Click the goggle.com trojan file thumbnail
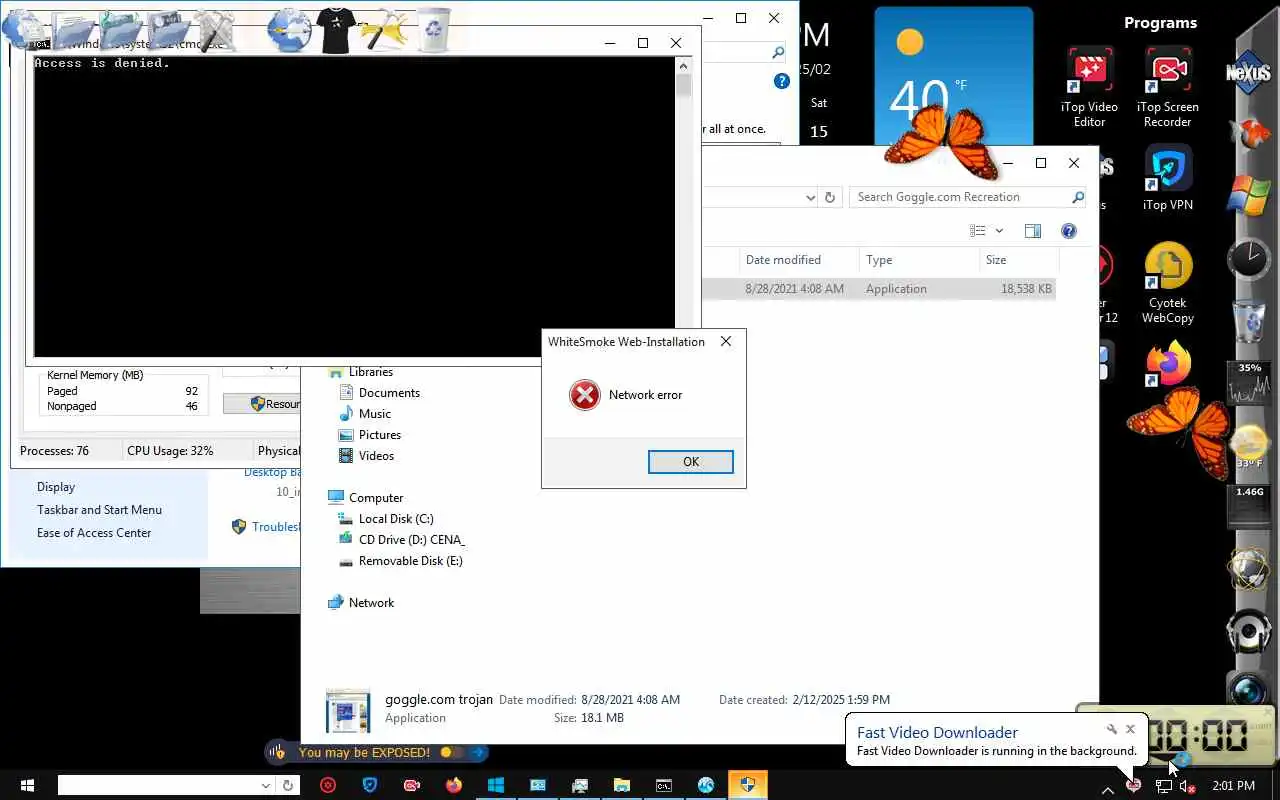Image resolution: width=1280 pixels, height=800 pixels. pyautogui.click(x=348, y=711)
